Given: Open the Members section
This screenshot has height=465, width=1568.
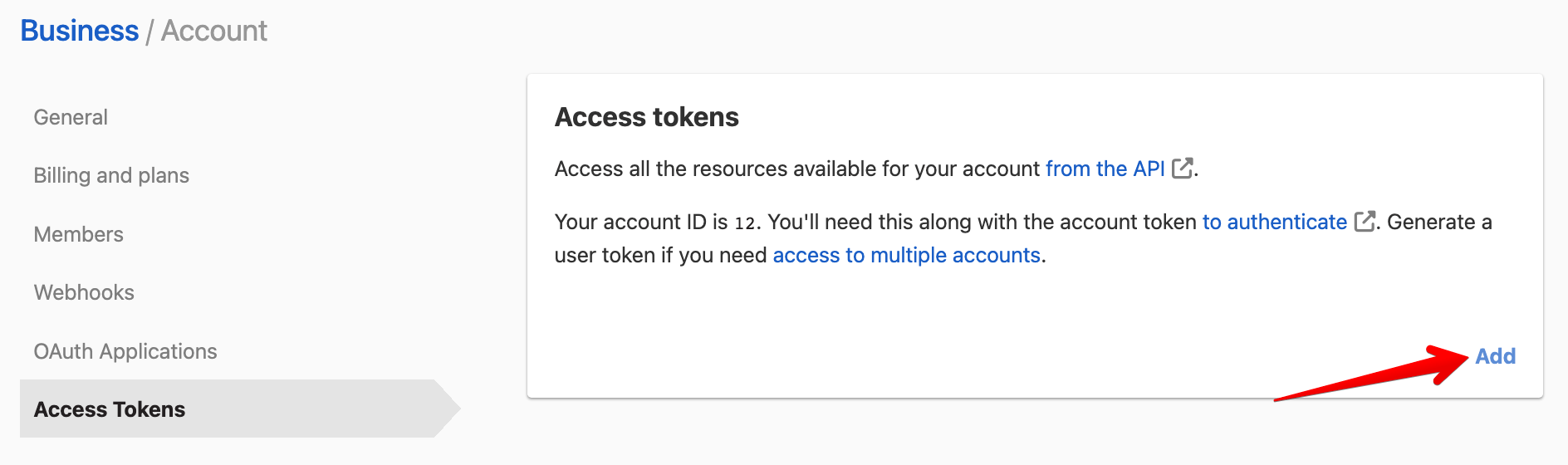Looking at the screenshot, I should click(79, 234).
